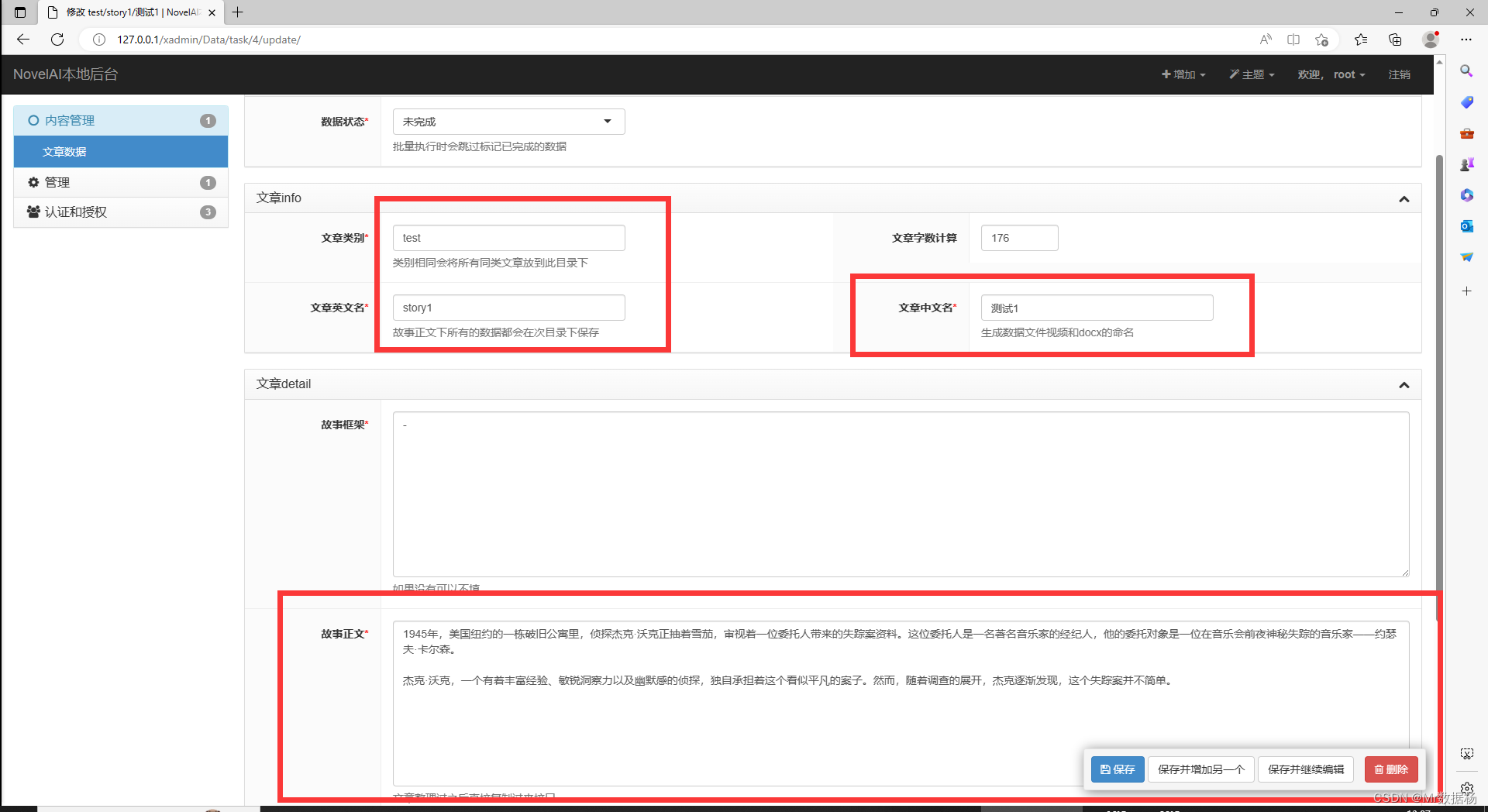Open the browser profile avatar
The image size is (1488, 812).
click(1431, 40)
